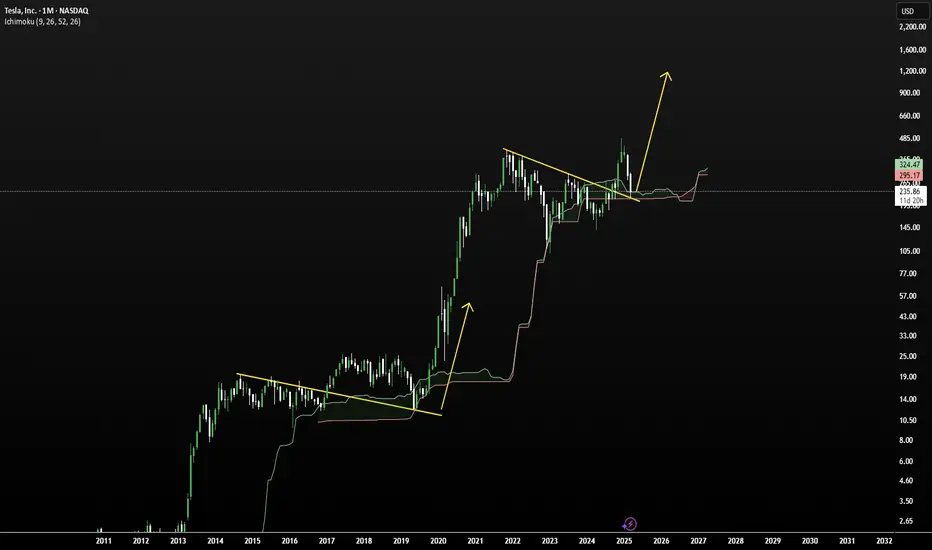The width and height of the screenshot is (932, 550).
Task: Click the 2025 time axis label
Action: (624, 541)
